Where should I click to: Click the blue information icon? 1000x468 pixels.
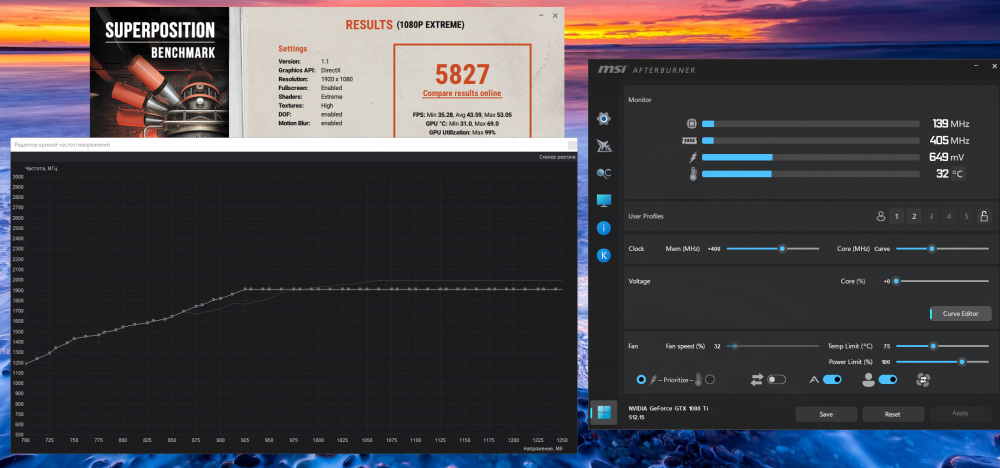tap(604, 228)
